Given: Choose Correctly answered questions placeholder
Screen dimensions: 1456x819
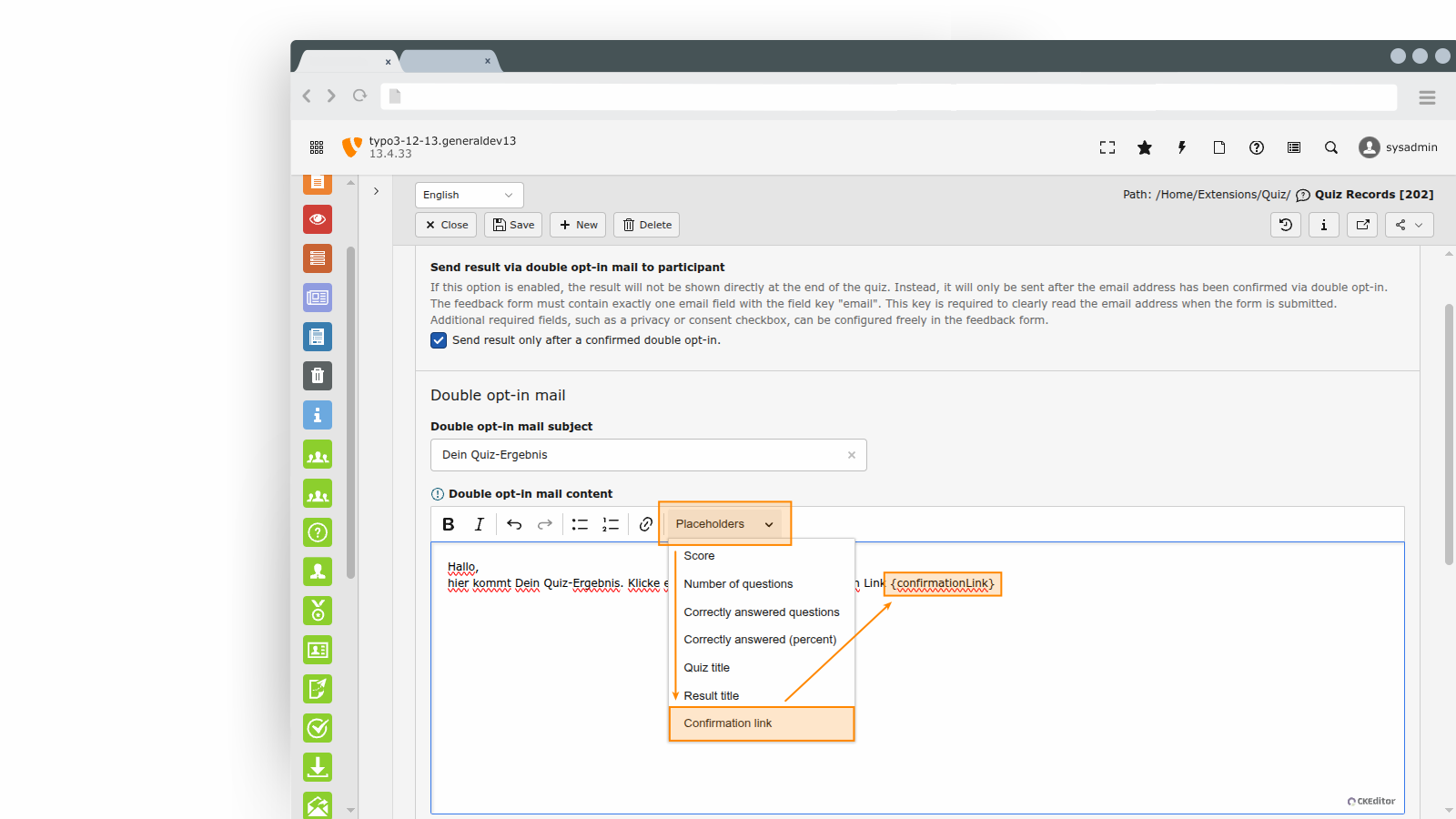Looking at the screenshot, I should point(762,612).
